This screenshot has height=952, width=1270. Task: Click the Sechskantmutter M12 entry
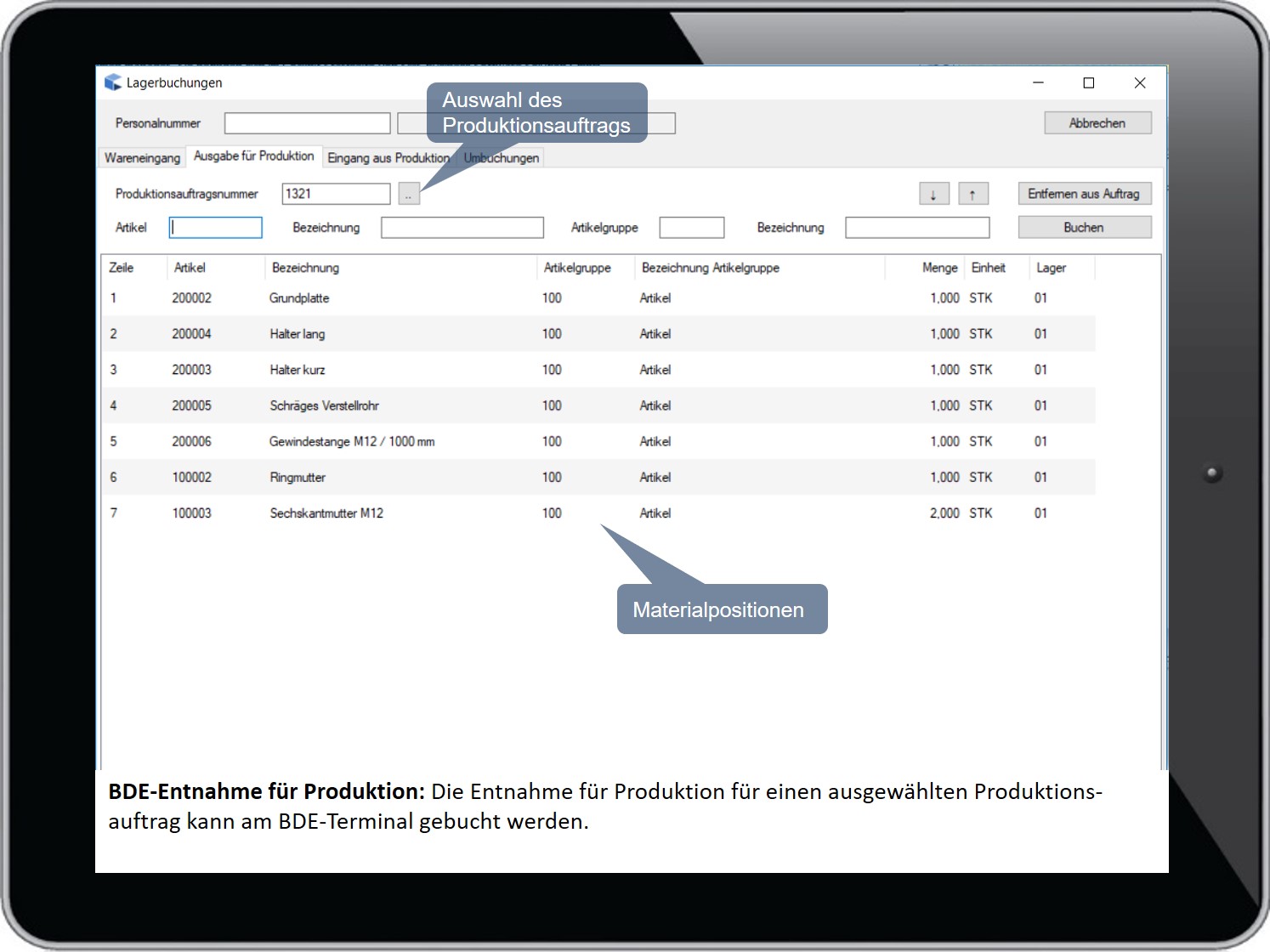[x=326, y=513]
